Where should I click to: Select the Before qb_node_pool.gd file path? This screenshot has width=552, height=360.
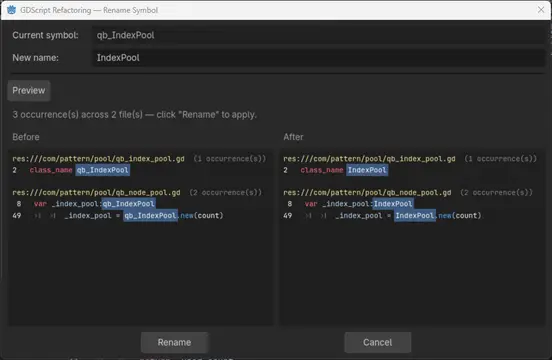click(96, 192)
